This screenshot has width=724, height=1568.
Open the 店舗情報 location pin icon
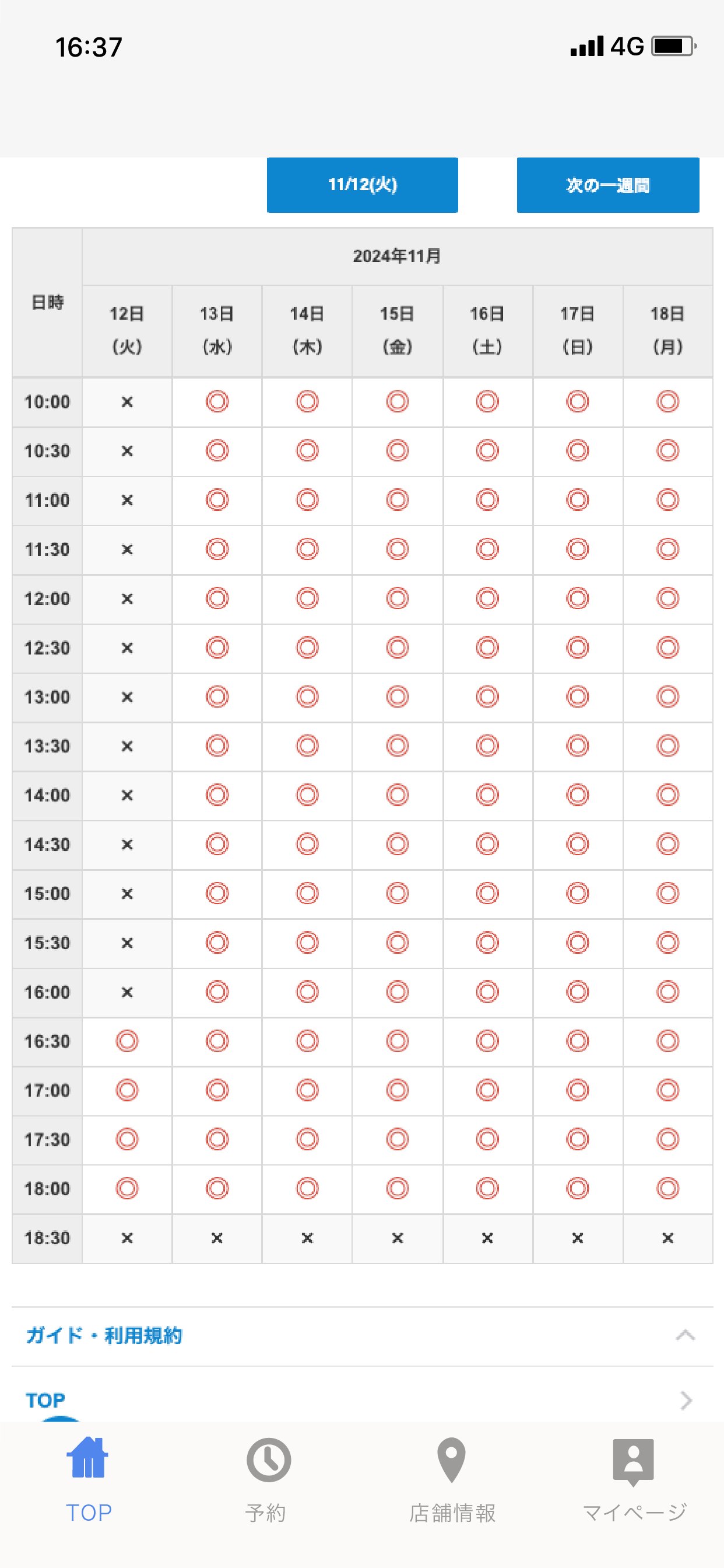coord(451,1459)
